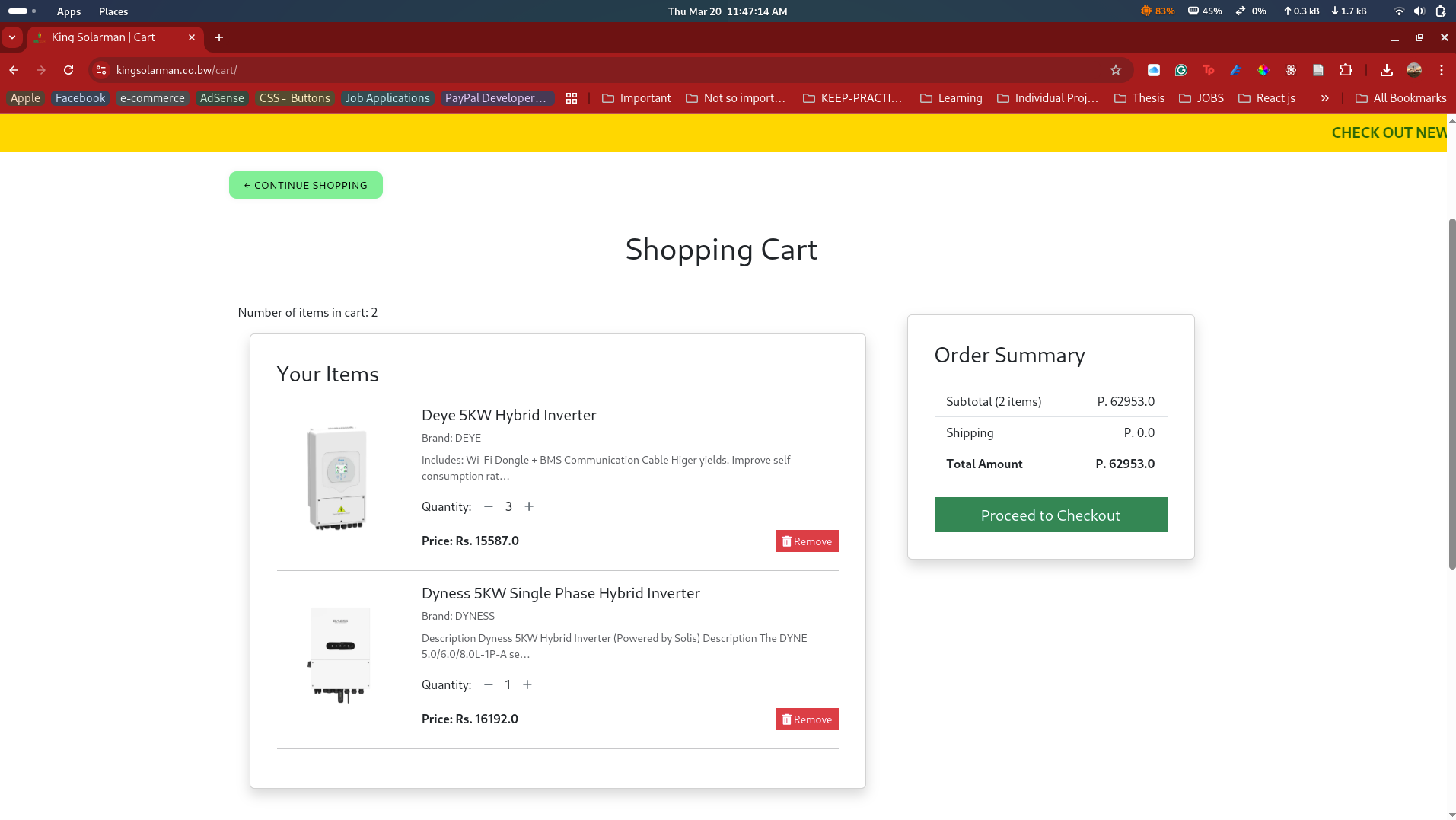
Task: Decrease Deye 5KW Hybrid Inverter quantity
Action: (489, 506)
